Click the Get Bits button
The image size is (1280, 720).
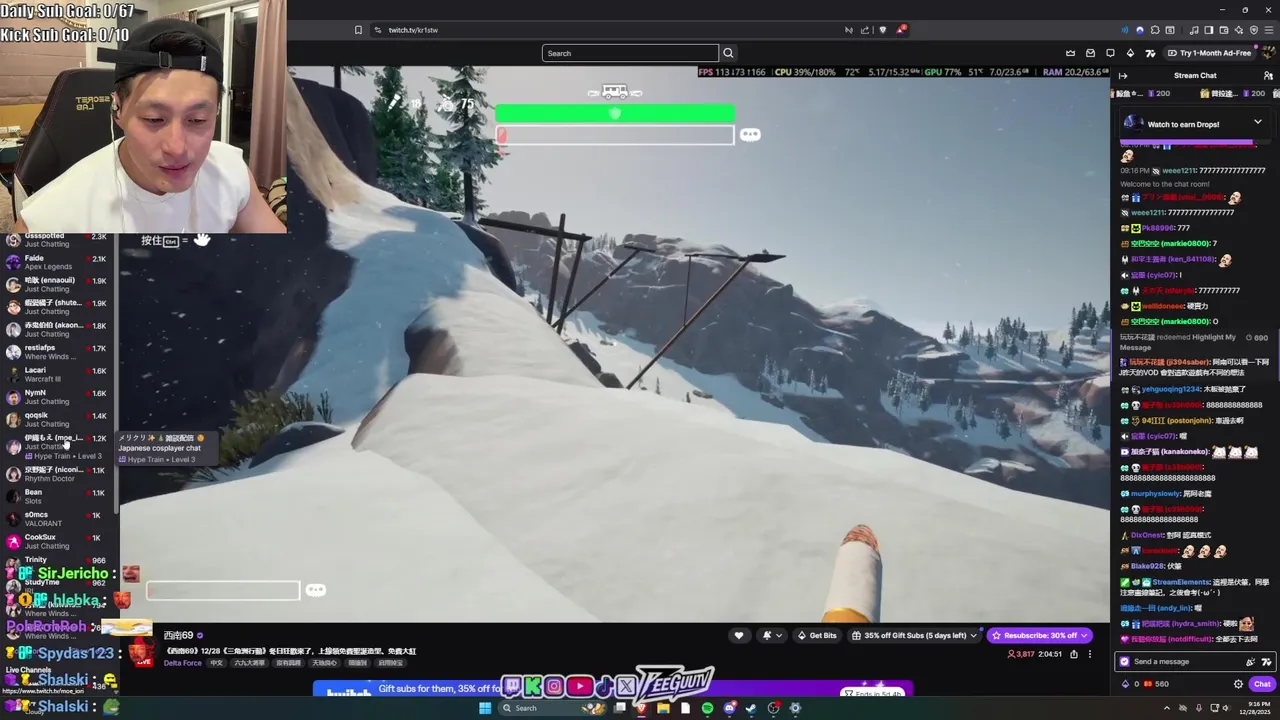(817, 635)
